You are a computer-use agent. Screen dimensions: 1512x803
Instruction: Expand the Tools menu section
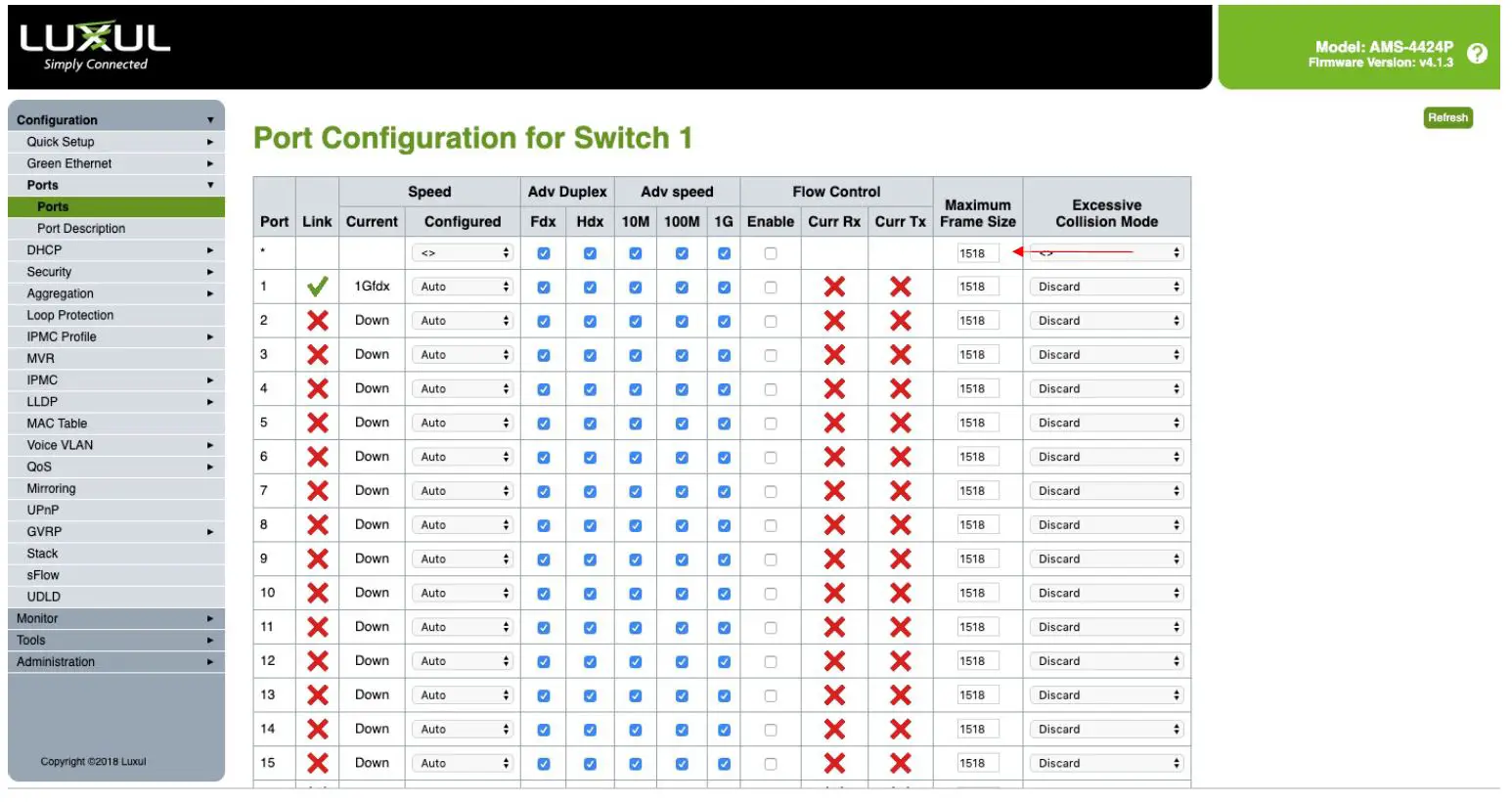pyautogui.click(x=116, y=640)
